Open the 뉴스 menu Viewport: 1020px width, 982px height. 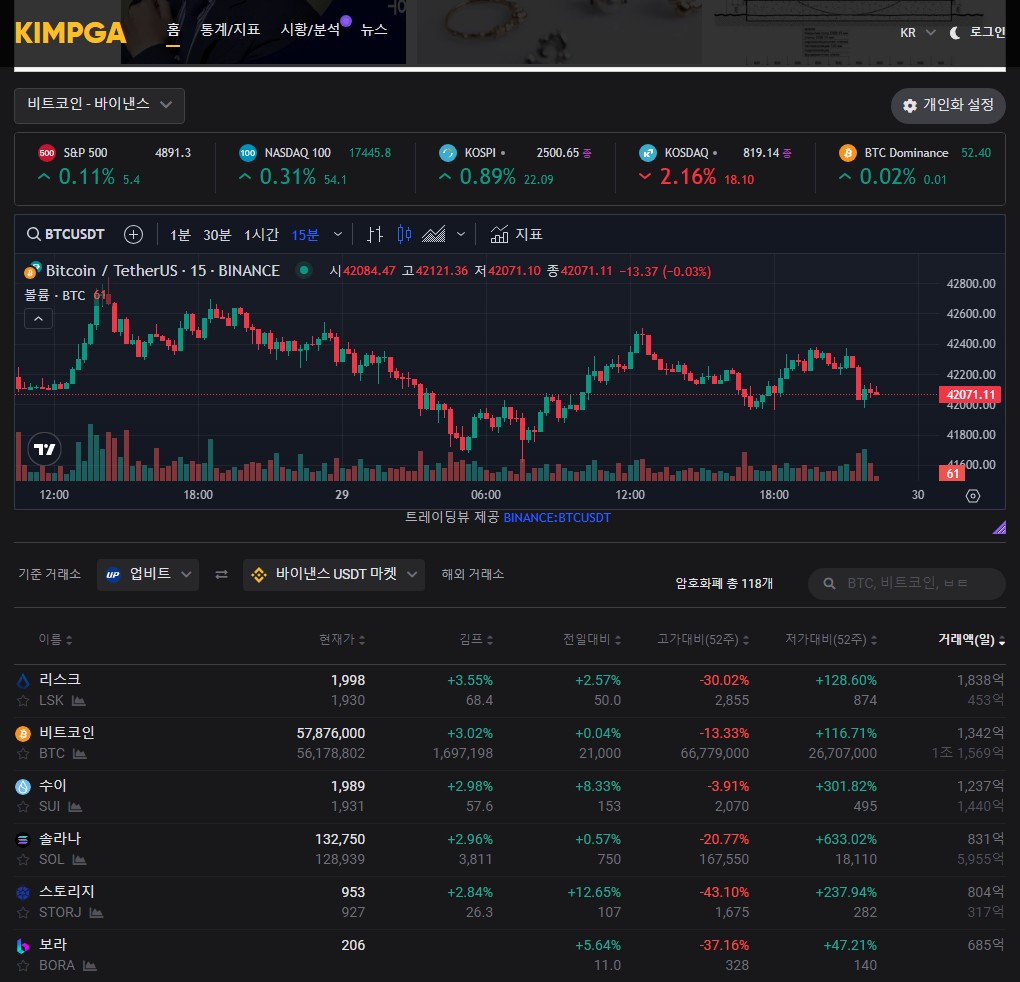374,30
